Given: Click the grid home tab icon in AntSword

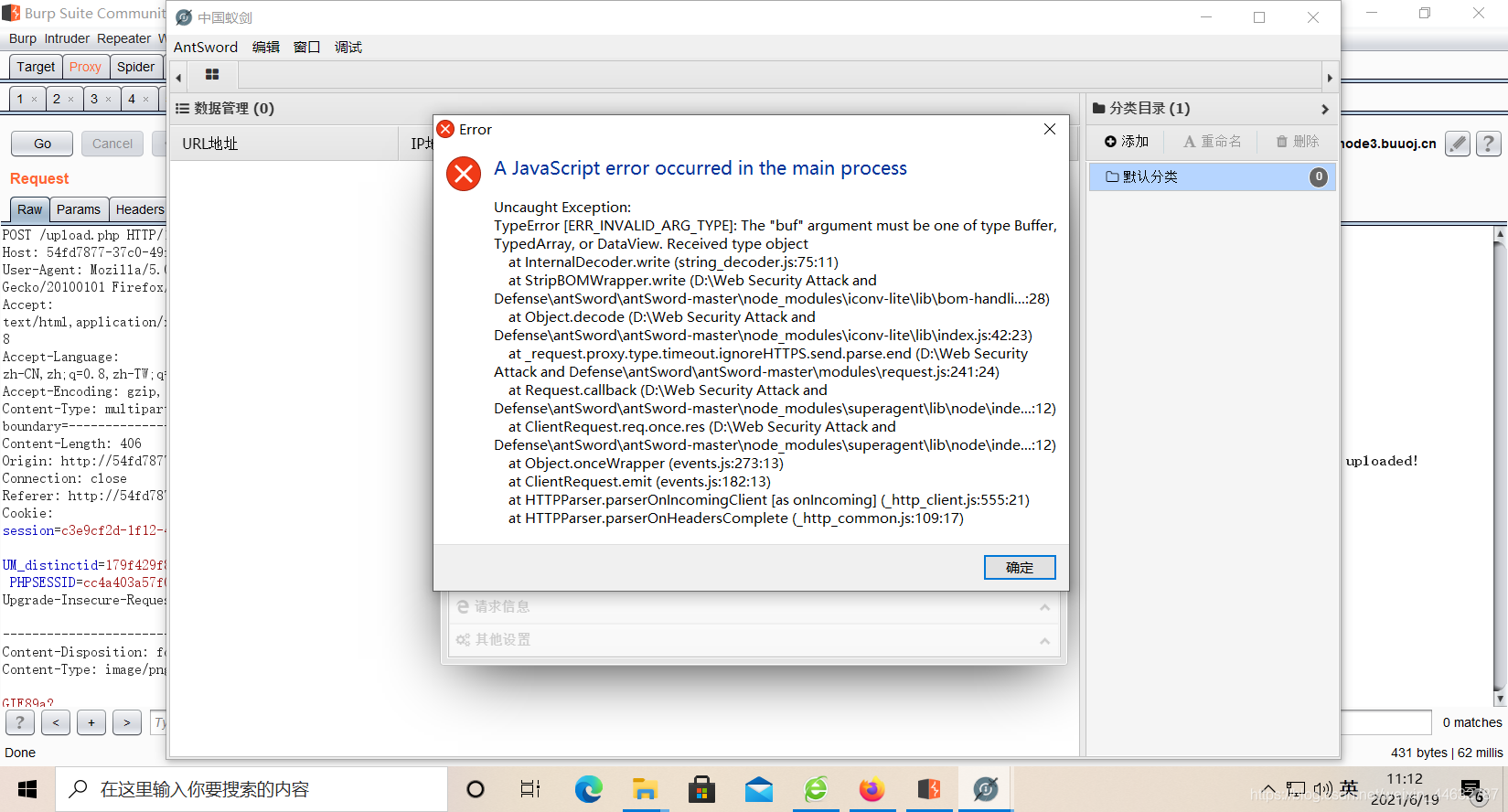Looking at the screenshot, I should pyautogui.click(x=212, y=75).
